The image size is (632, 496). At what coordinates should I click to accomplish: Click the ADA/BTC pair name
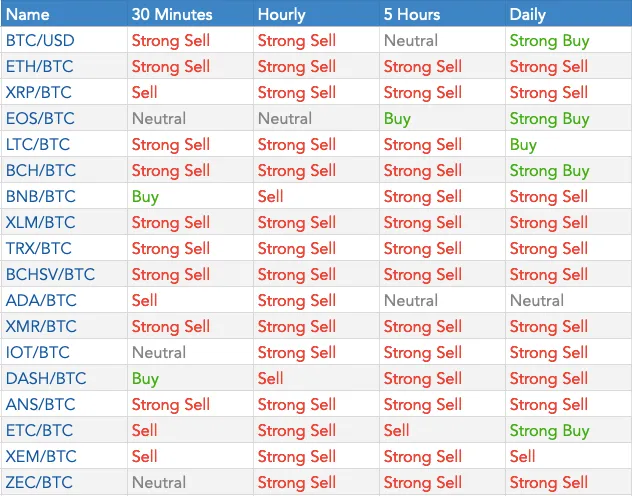[x=41, y=300]
